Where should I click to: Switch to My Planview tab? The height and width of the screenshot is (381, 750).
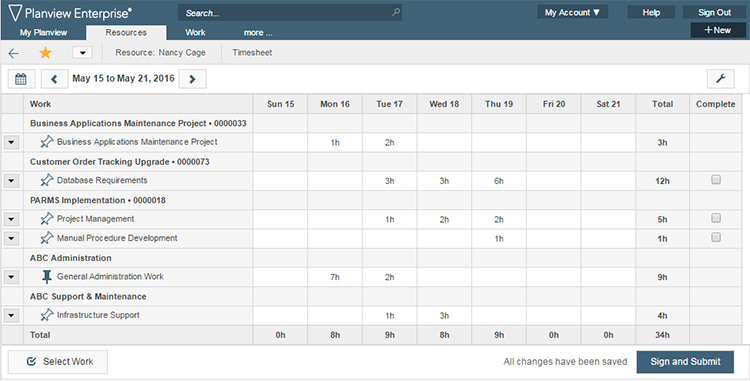(44, 33)
